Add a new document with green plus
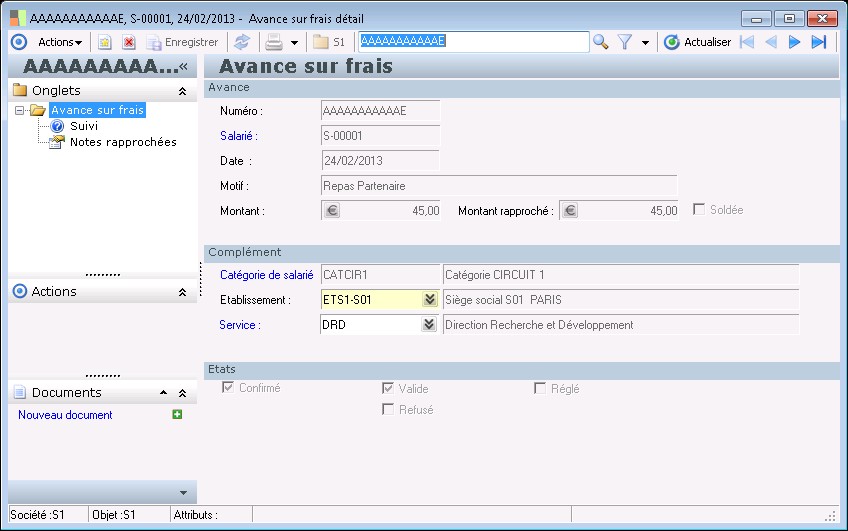Viewport: 848px width, 531px height. pyautogui.click(x=177, y=414)
